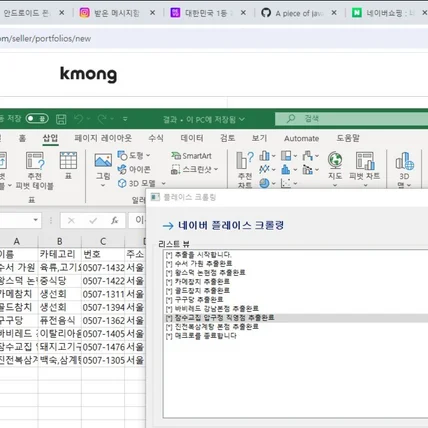Open the 보기 ribbon tab
Screen dimensions: 428x428
point(259,138)
